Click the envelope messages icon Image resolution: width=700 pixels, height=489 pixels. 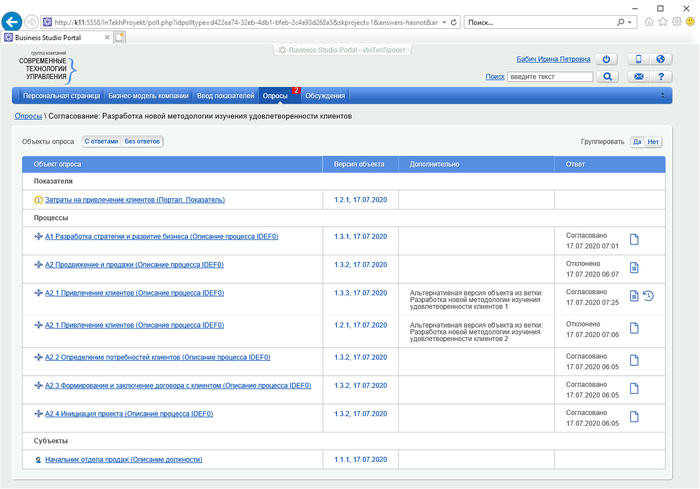[x=639, y=77]
